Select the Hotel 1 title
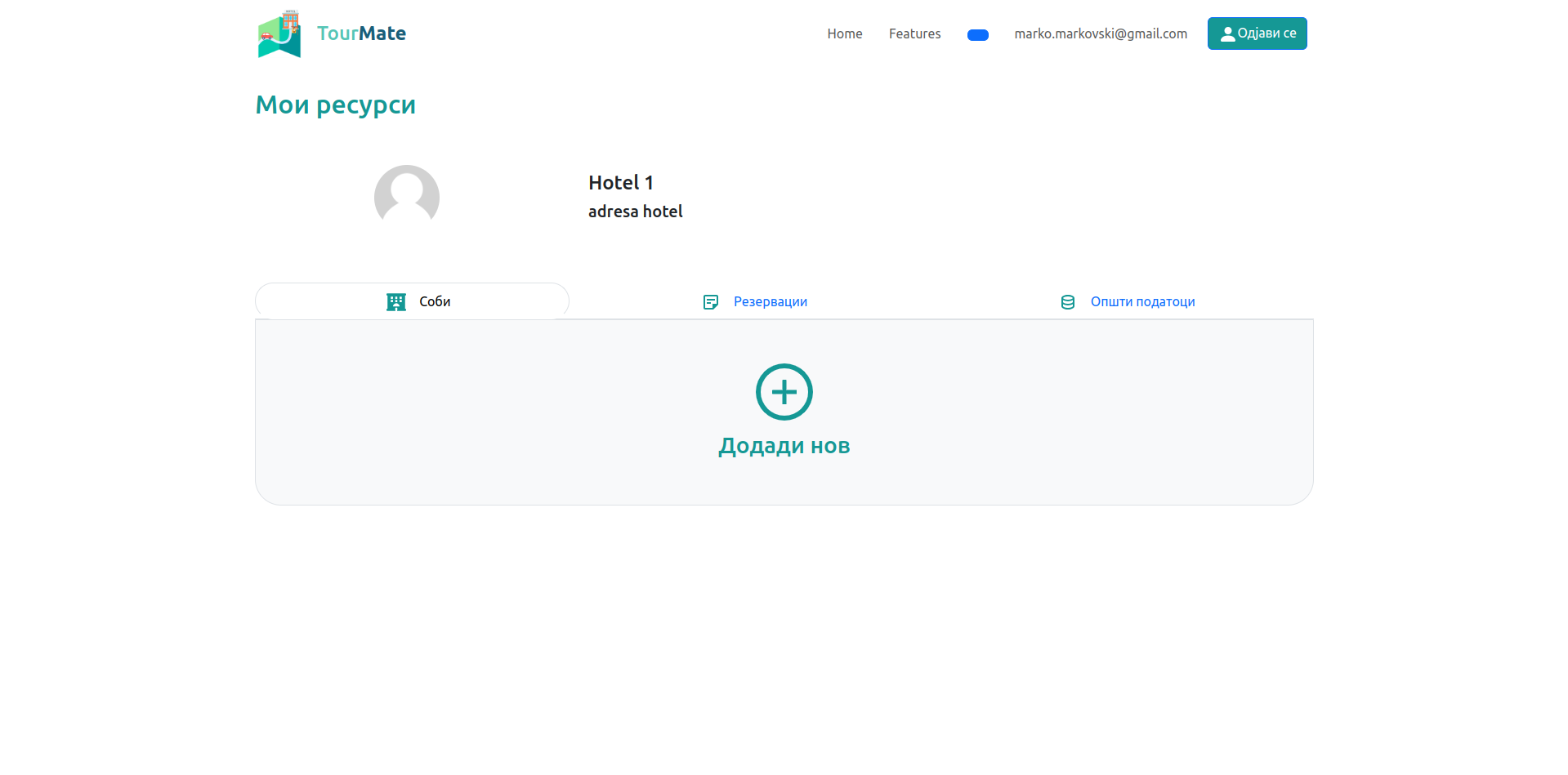Screen dimensions: 1568x775 [620, 182]
